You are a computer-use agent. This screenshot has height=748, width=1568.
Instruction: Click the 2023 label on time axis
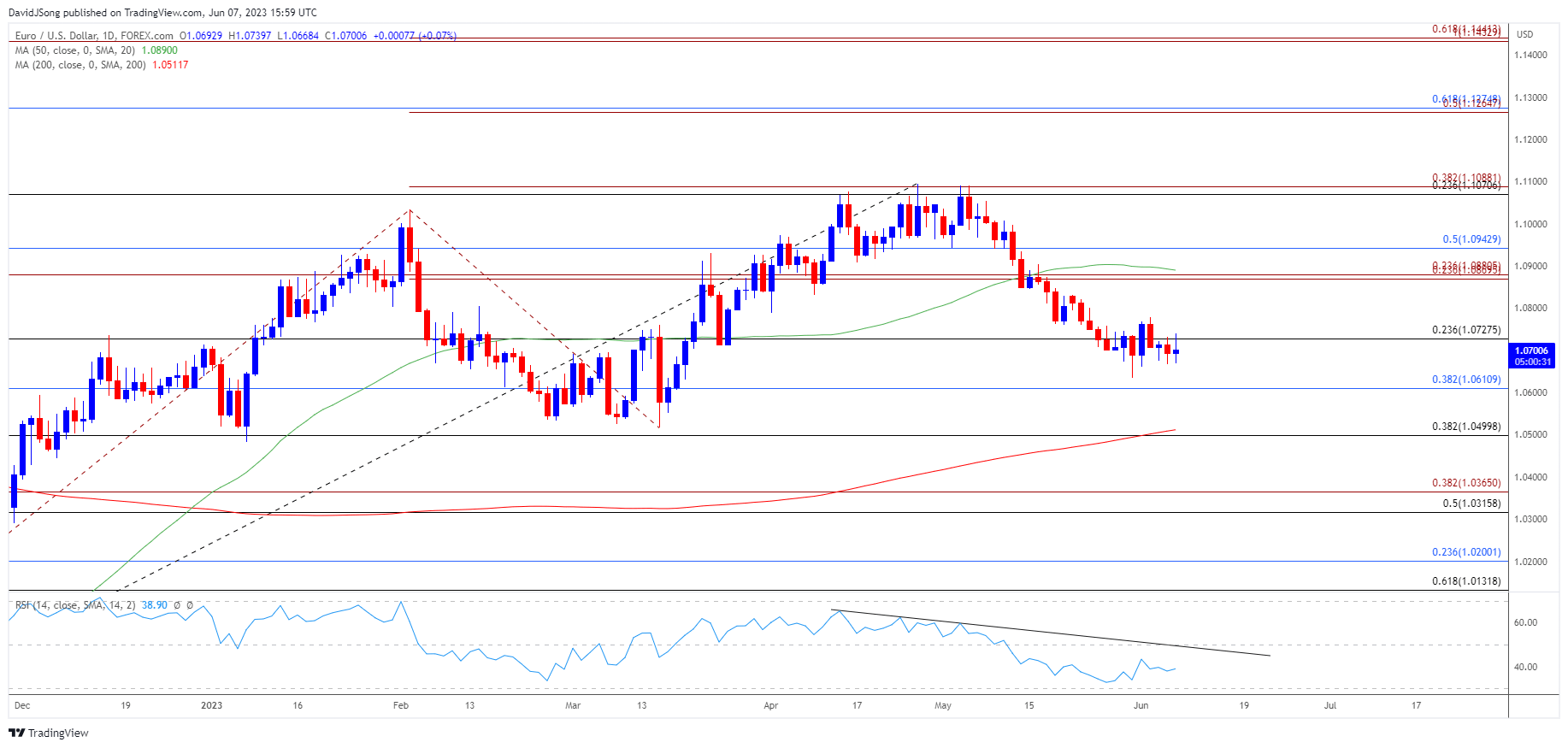[211, 705]
